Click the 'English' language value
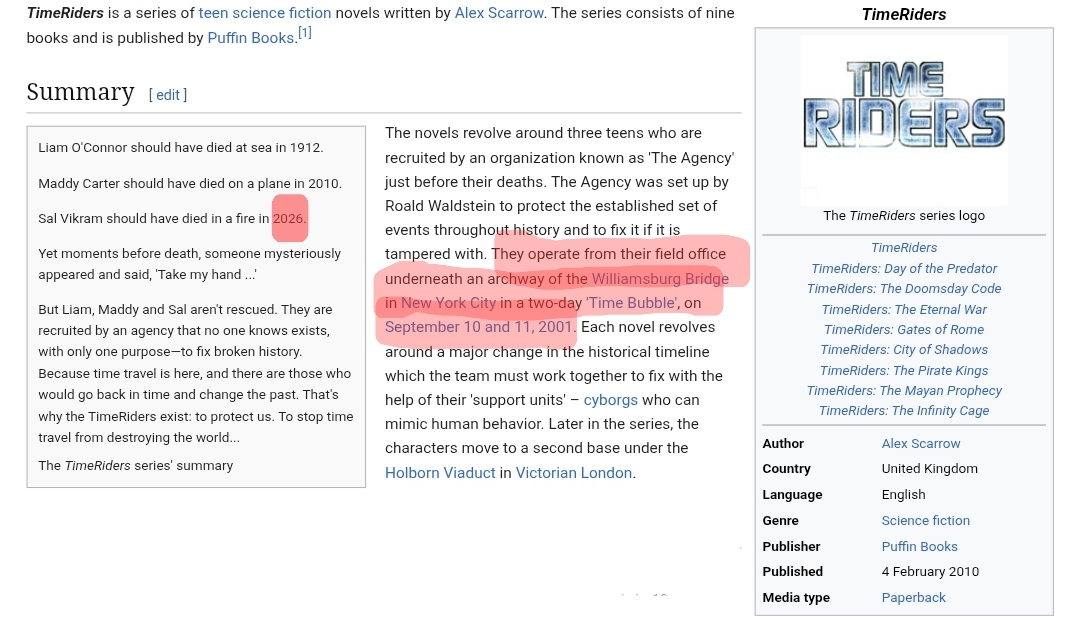This screenshot has width=1079, height=623. click(x=903, y=495)
